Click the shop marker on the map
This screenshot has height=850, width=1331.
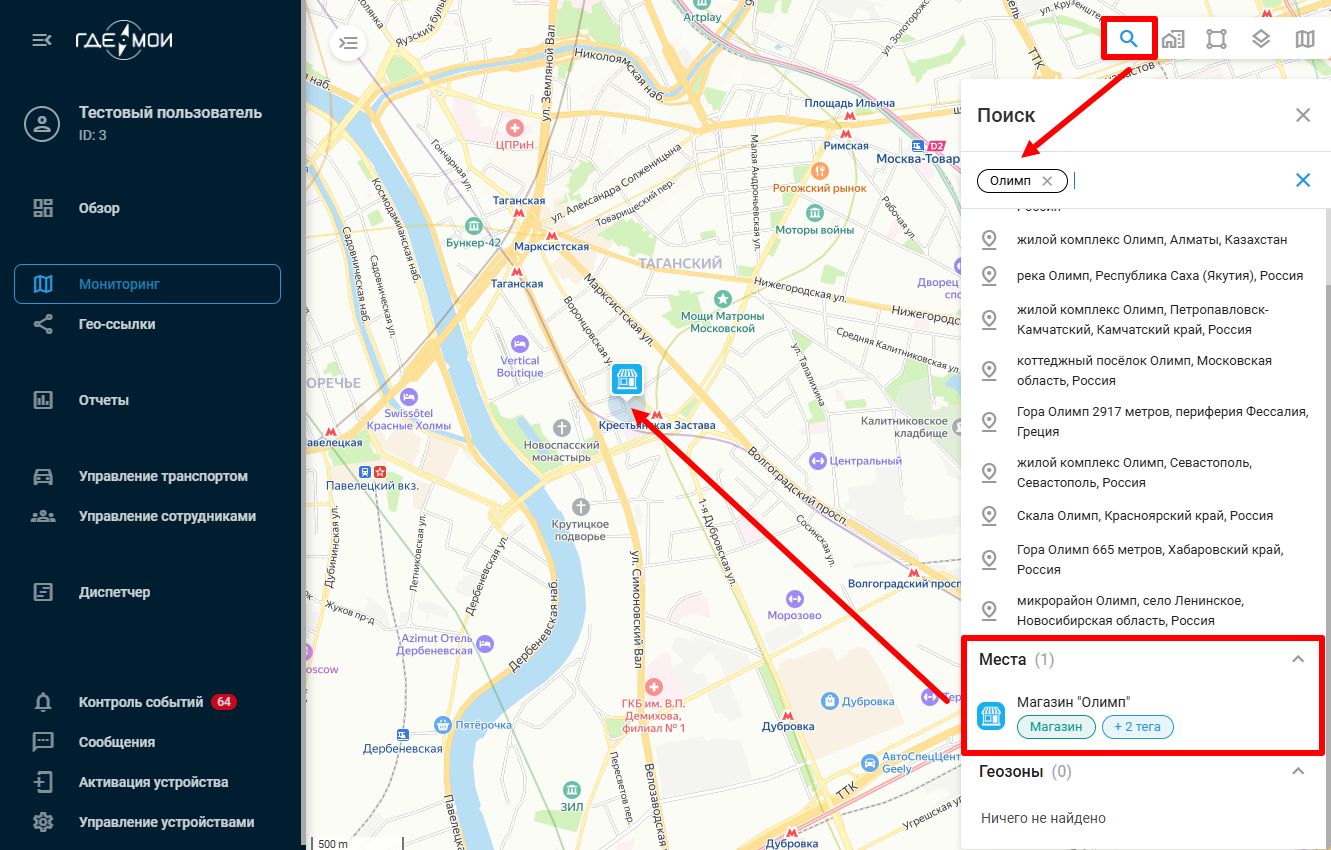626,379
